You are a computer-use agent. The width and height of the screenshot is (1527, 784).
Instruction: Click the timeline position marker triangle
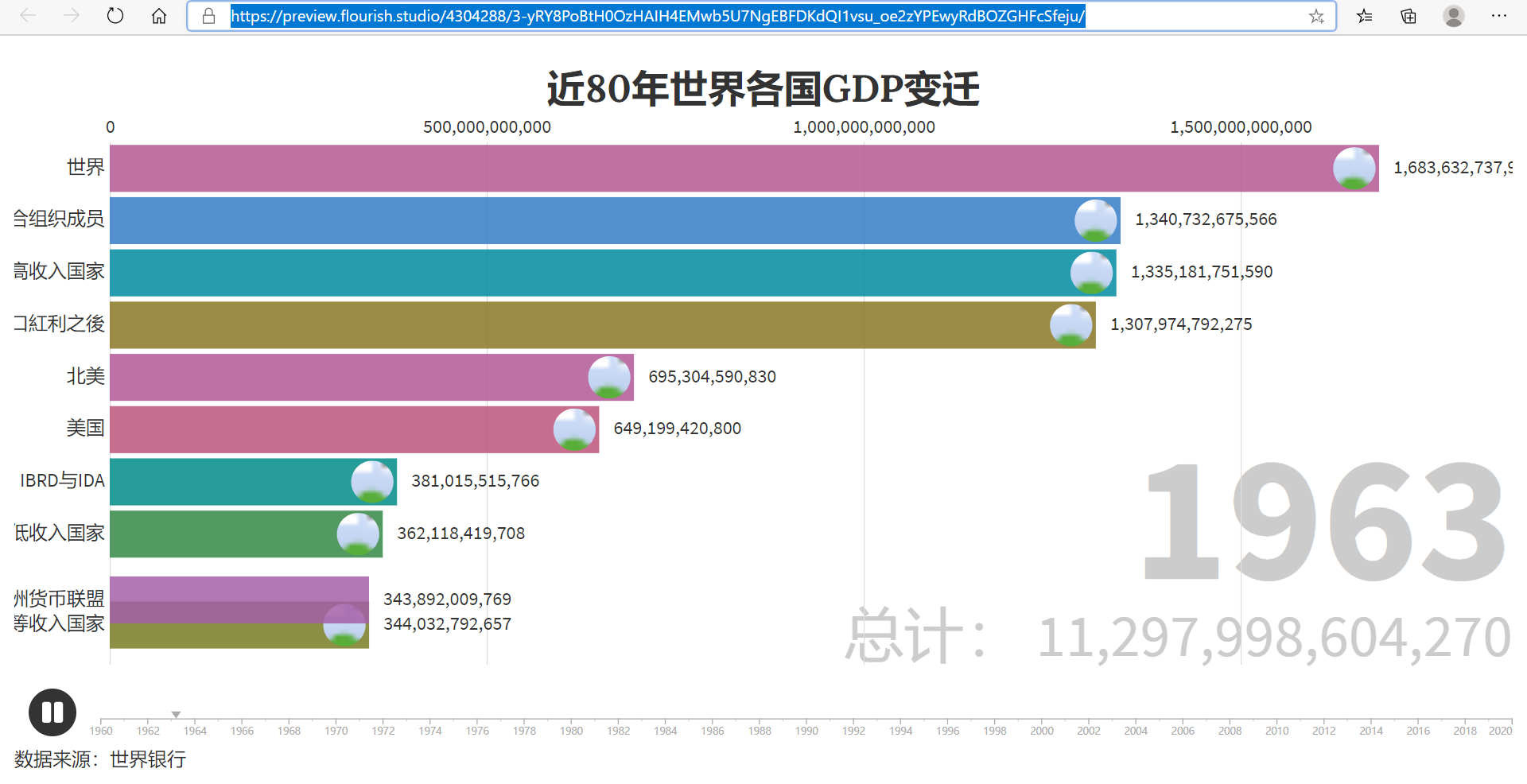point(176,715)
